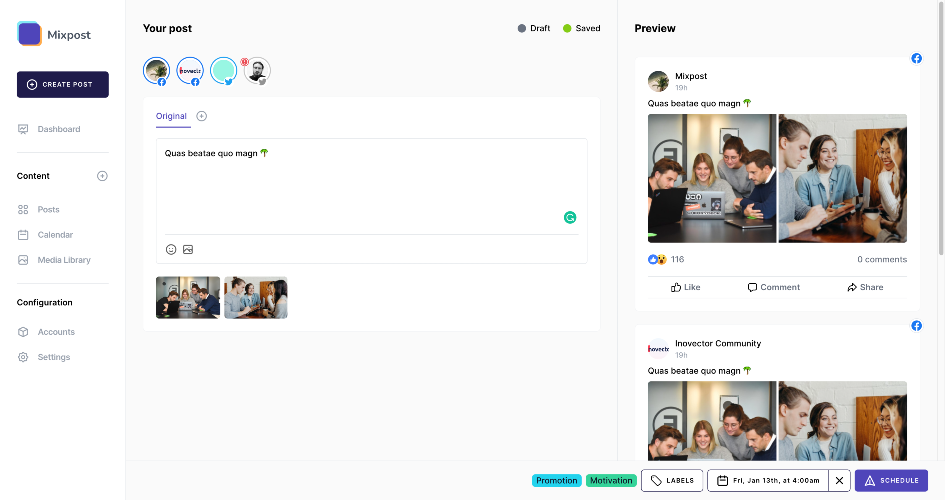
Task: Click the Configuration section header
Action: tap(45, 302)
